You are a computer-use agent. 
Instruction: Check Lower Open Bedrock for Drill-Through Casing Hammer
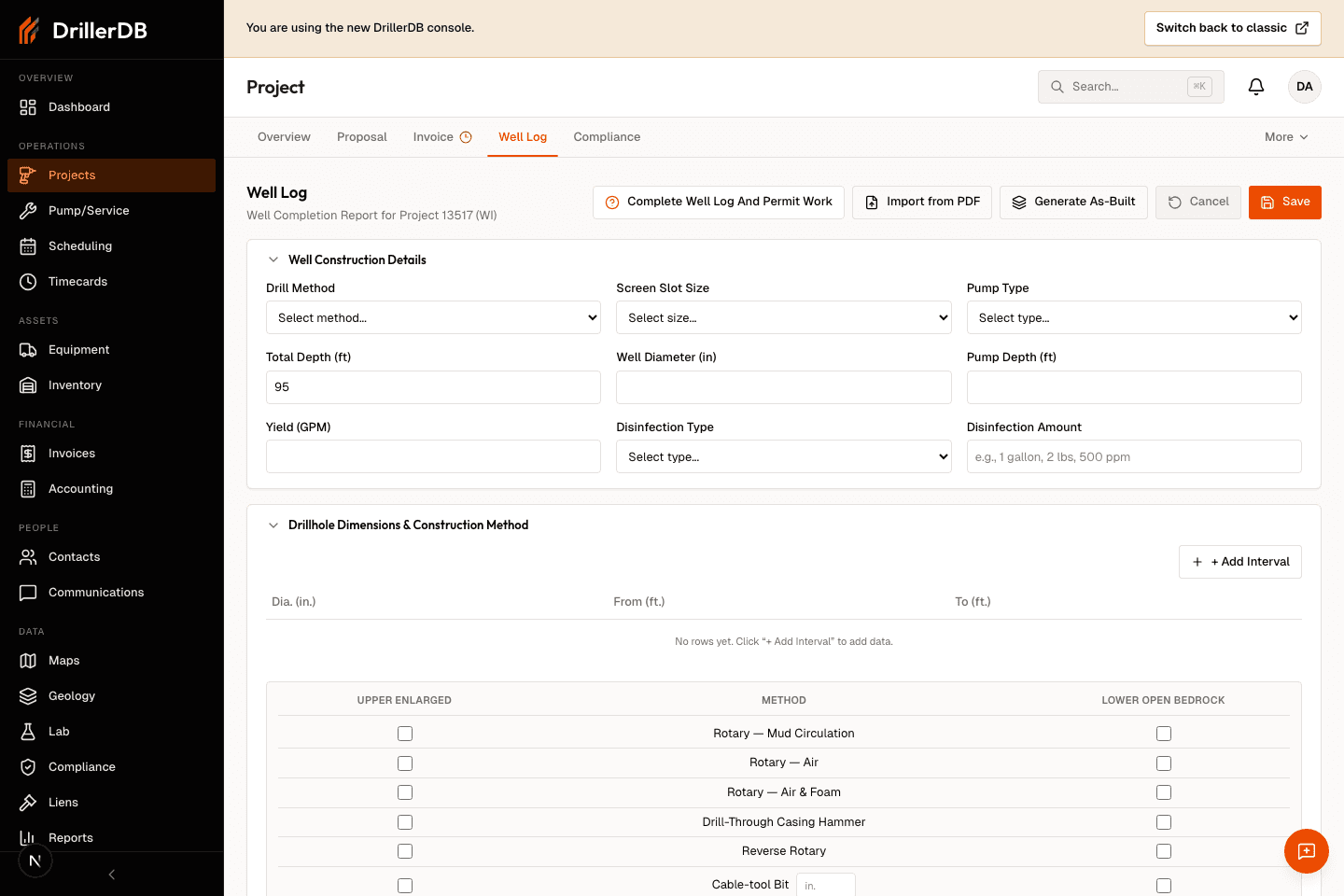coord(1164,822)
